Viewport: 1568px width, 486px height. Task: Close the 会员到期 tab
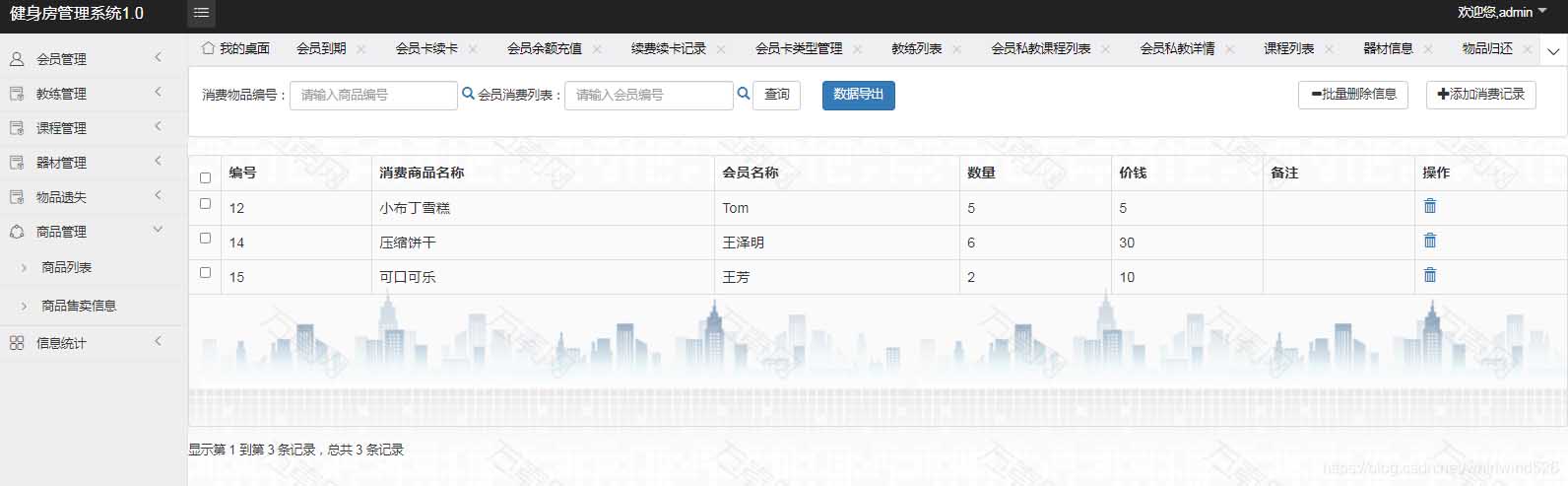(361, 48)
